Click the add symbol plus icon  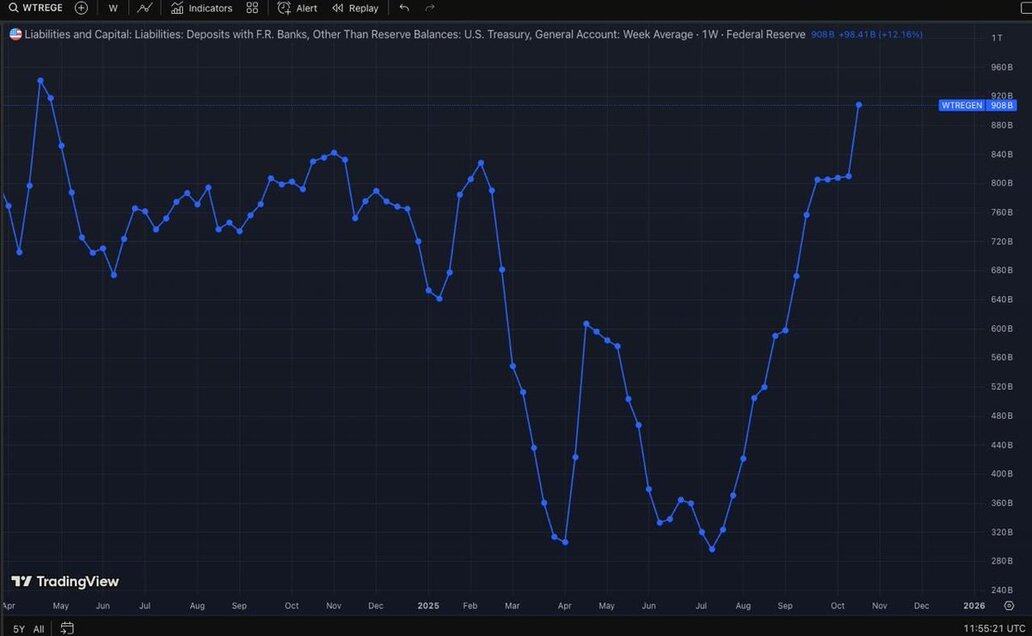point(81,8)
